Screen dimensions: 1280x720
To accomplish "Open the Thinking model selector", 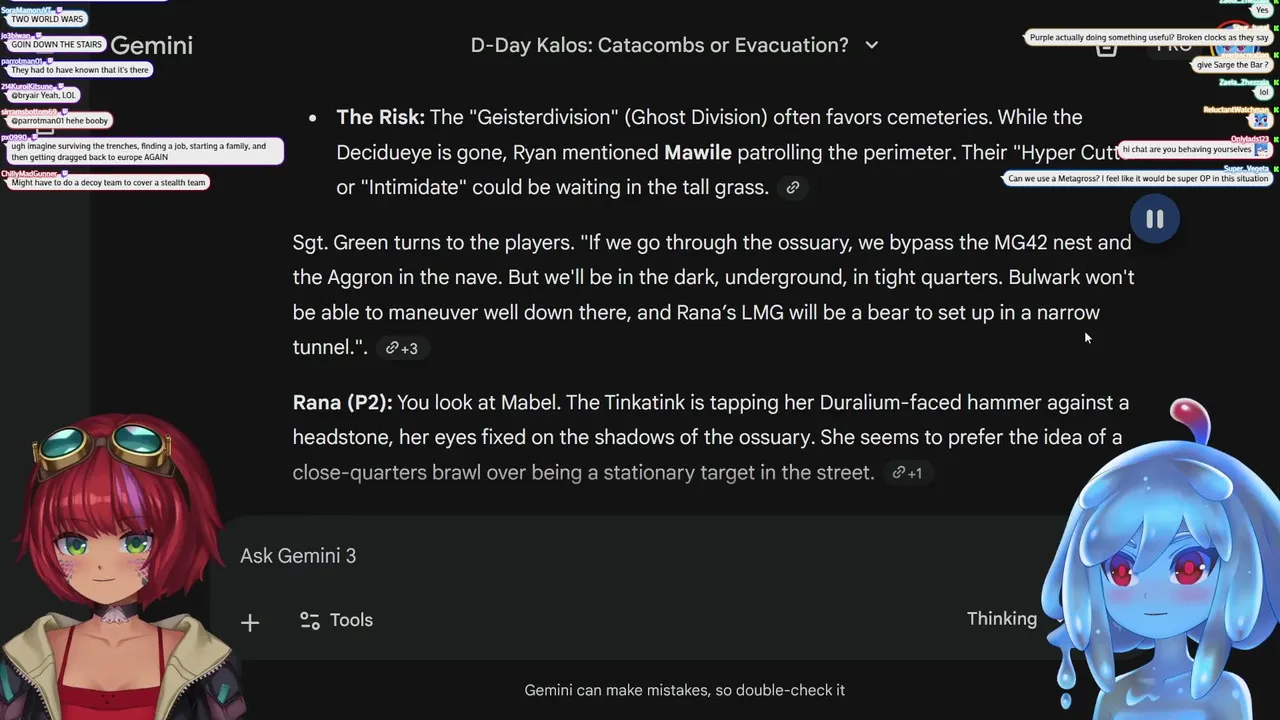I will (1002, 619).
